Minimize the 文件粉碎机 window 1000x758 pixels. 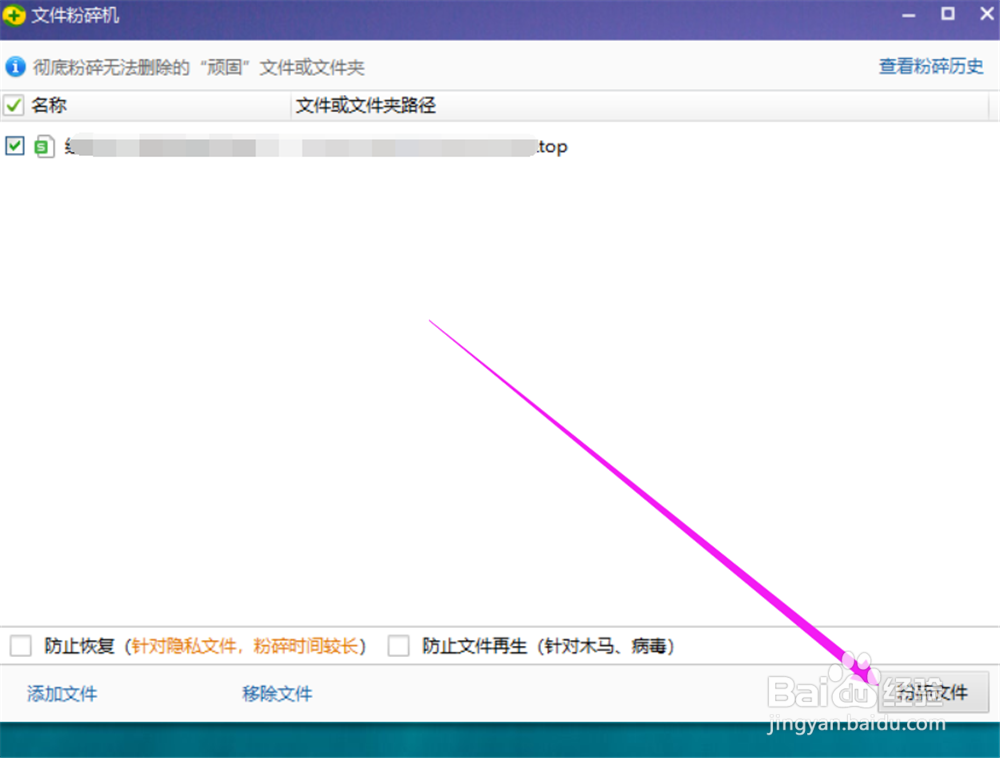(909, 15)
